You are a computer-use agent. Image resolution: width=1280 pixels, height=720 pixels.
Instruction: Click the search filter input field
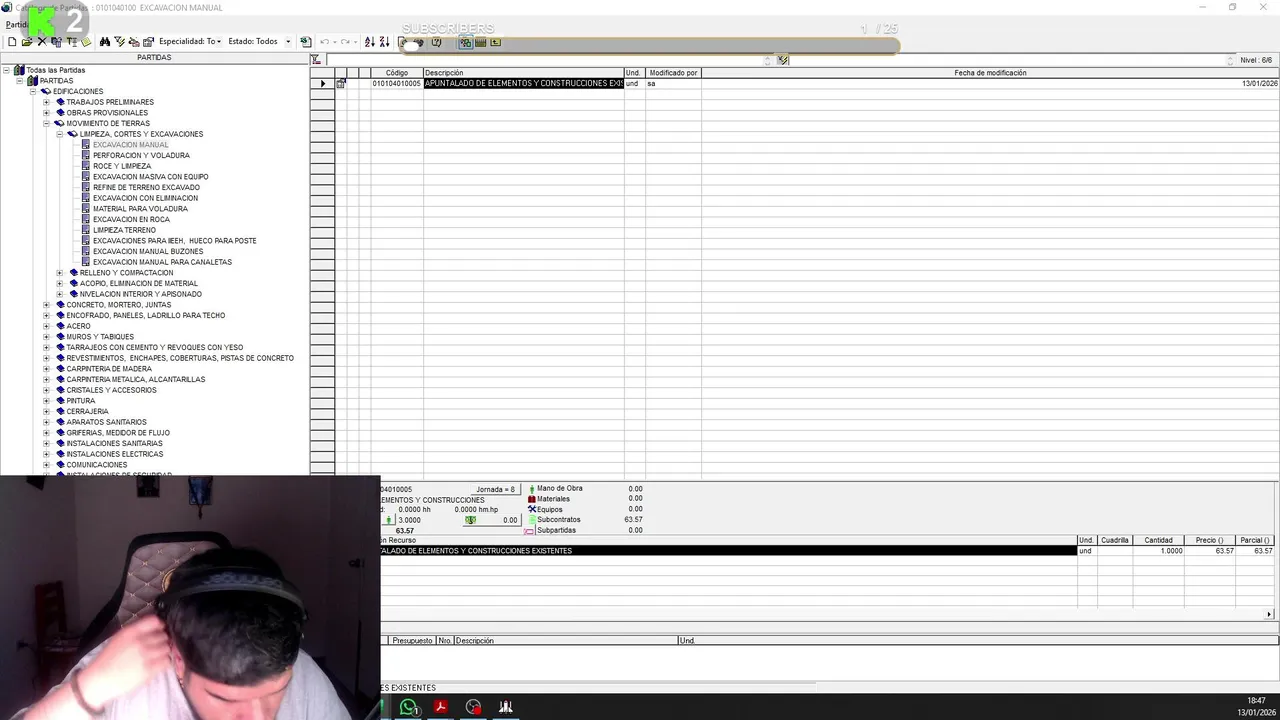coord(548,60)
